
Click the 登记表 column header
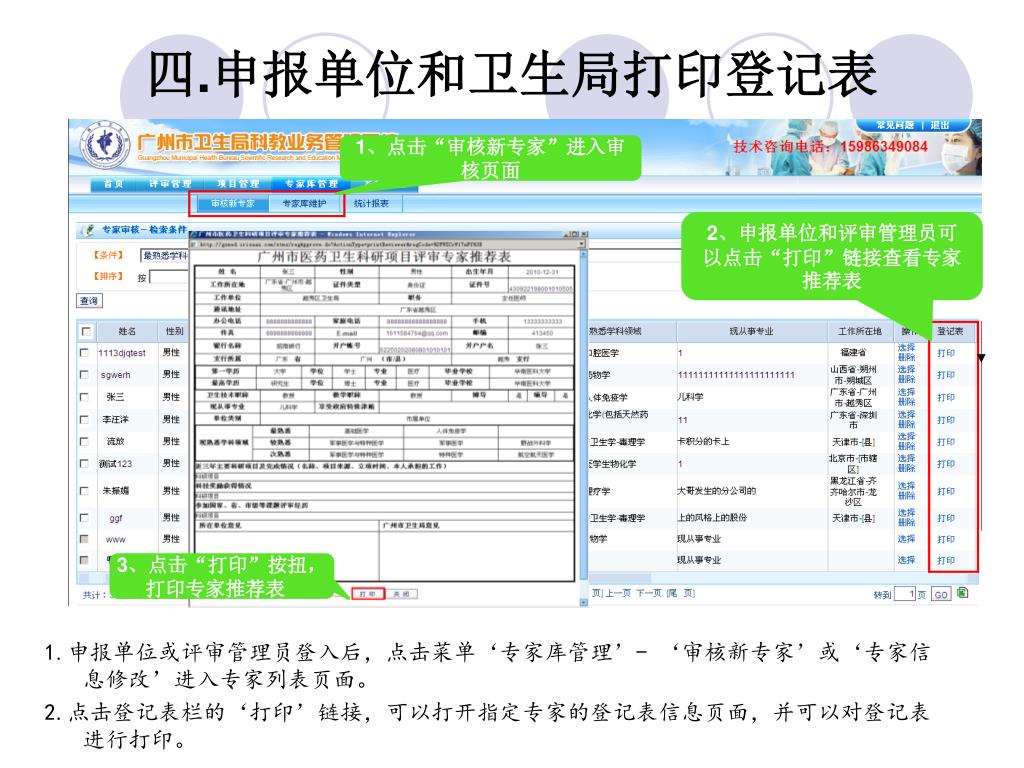tap(950, 331)
